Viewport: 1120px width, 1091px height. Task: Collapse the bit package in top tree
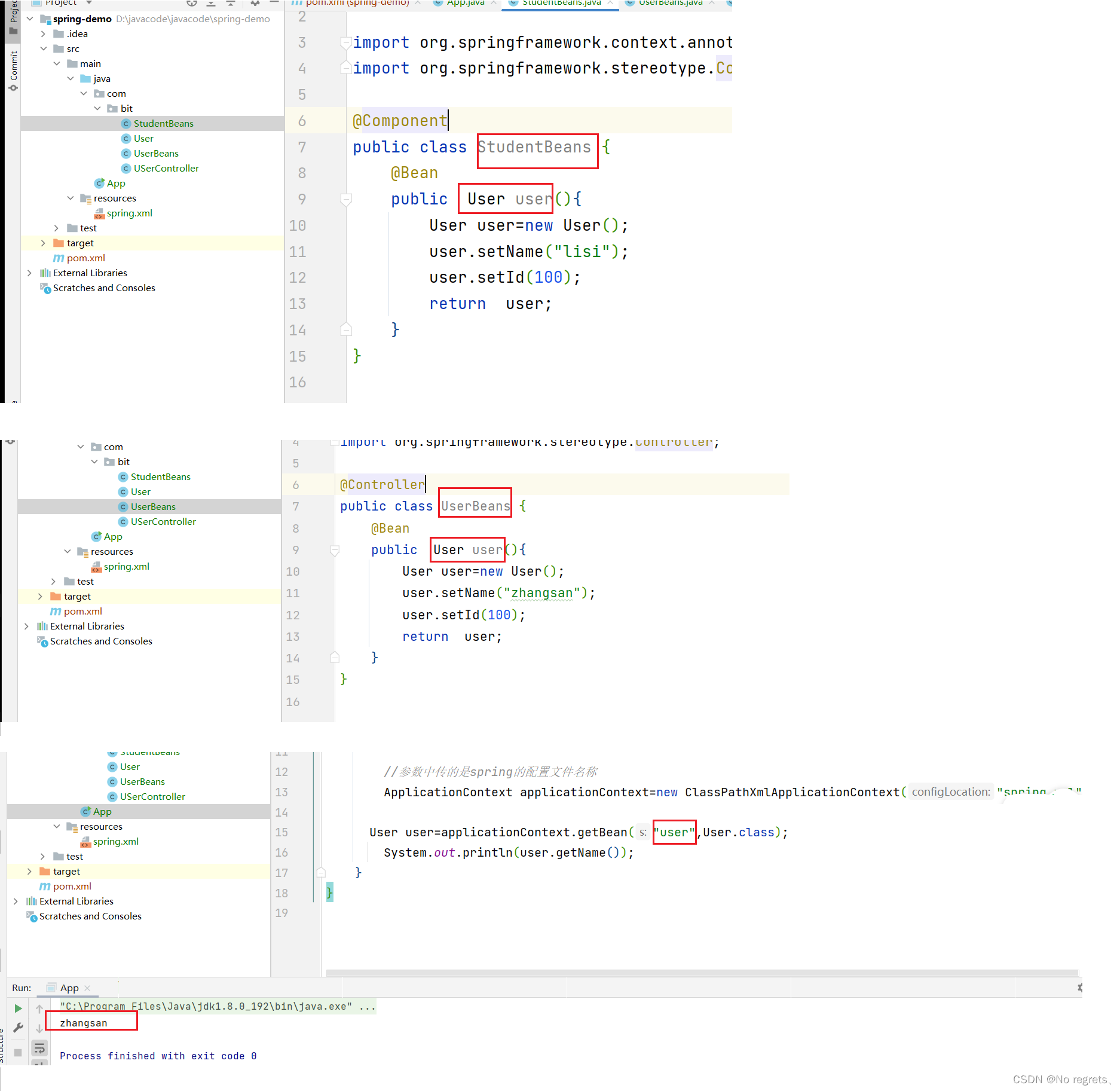97,108
